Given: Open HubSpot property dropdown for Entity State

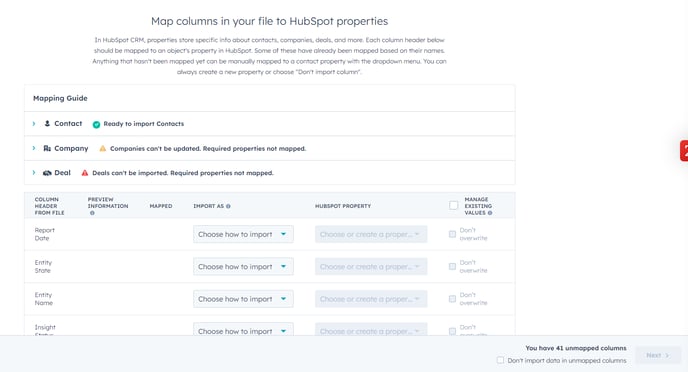Looking at the screenshot, I should (x=371, y=267).
